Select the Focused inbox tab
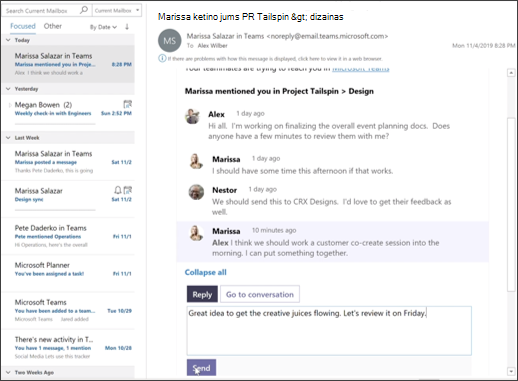This screenshot has width=518, height=381. point(23,26)
